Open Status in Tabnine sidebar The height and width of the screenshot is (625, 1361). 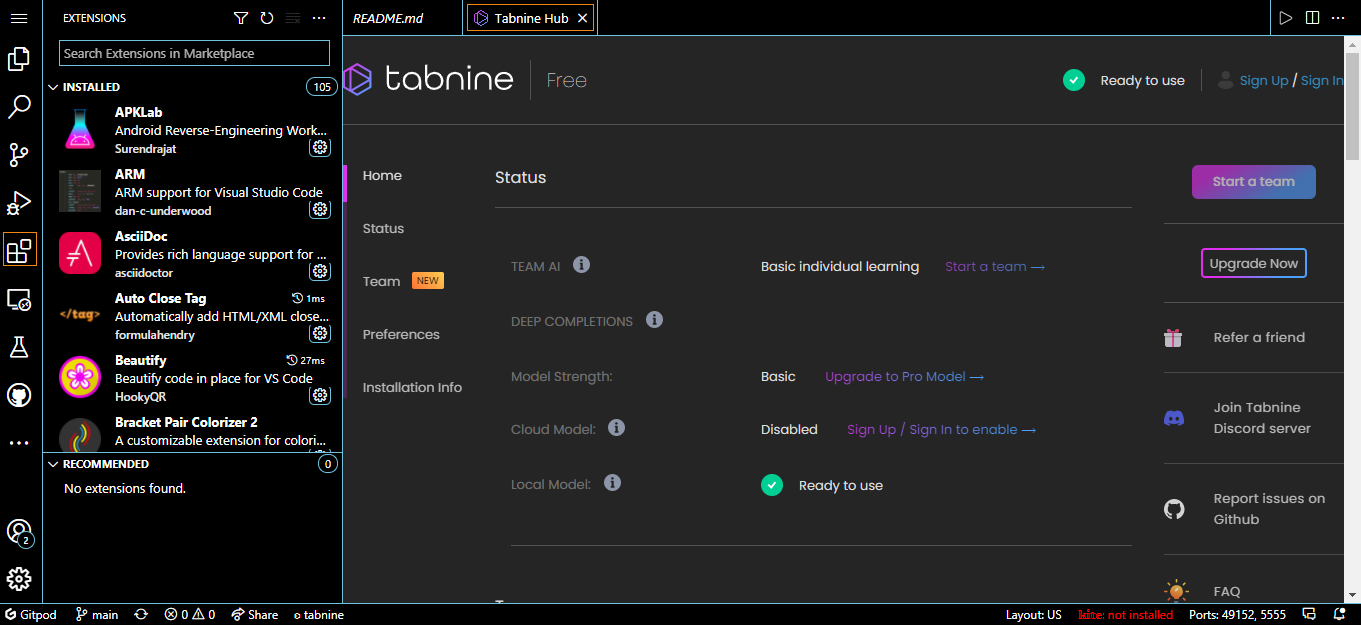pos(383,228)
